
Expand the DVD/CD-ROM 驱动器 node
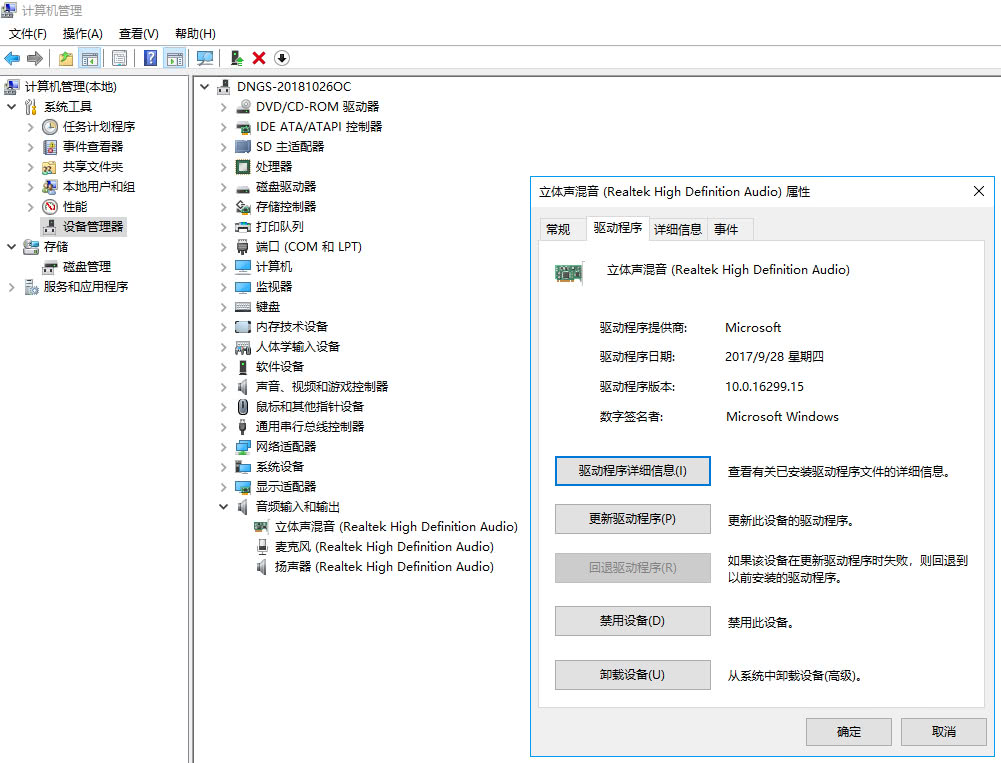click(222, 106)
